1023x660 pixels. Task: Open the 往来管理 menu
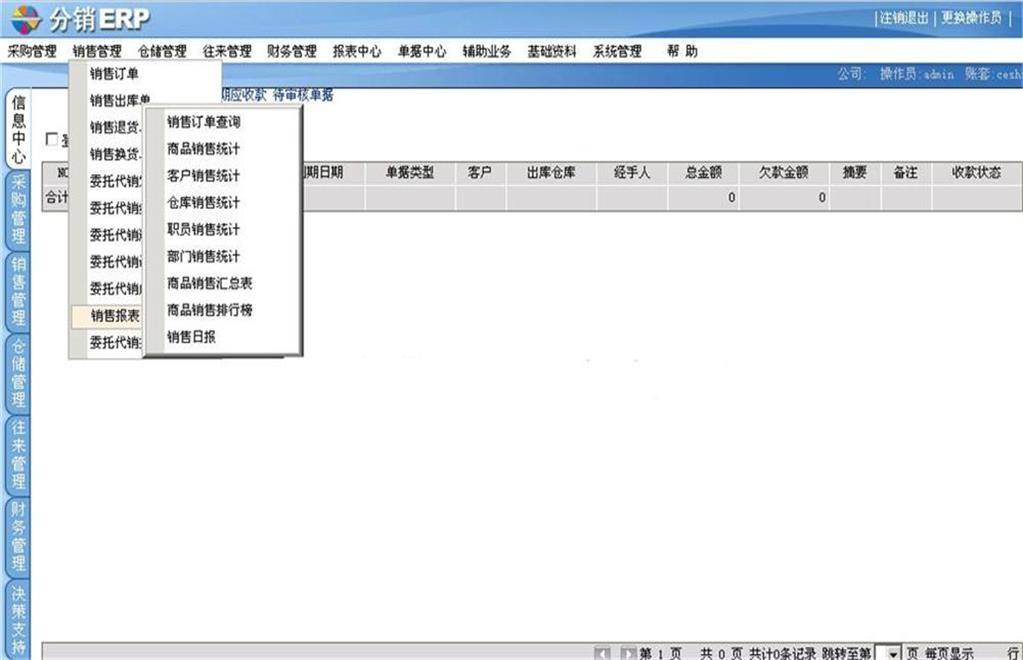tap(227, 52)
